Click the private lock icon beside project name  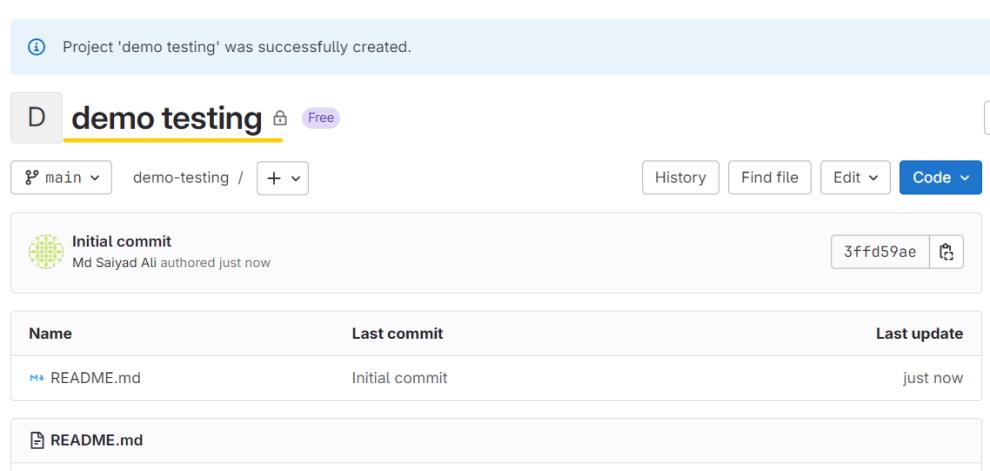tap(281, 118)
